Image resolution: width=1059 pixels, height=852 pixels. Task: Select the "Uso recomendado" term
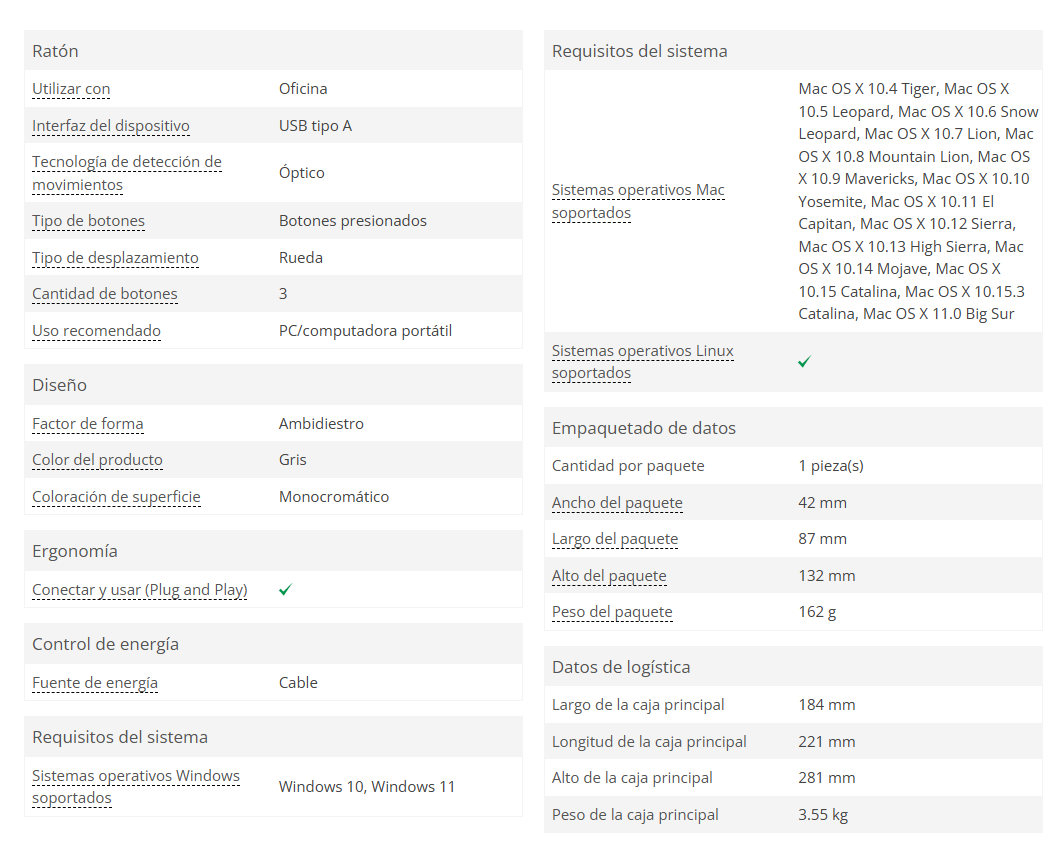tap(96, 331)
